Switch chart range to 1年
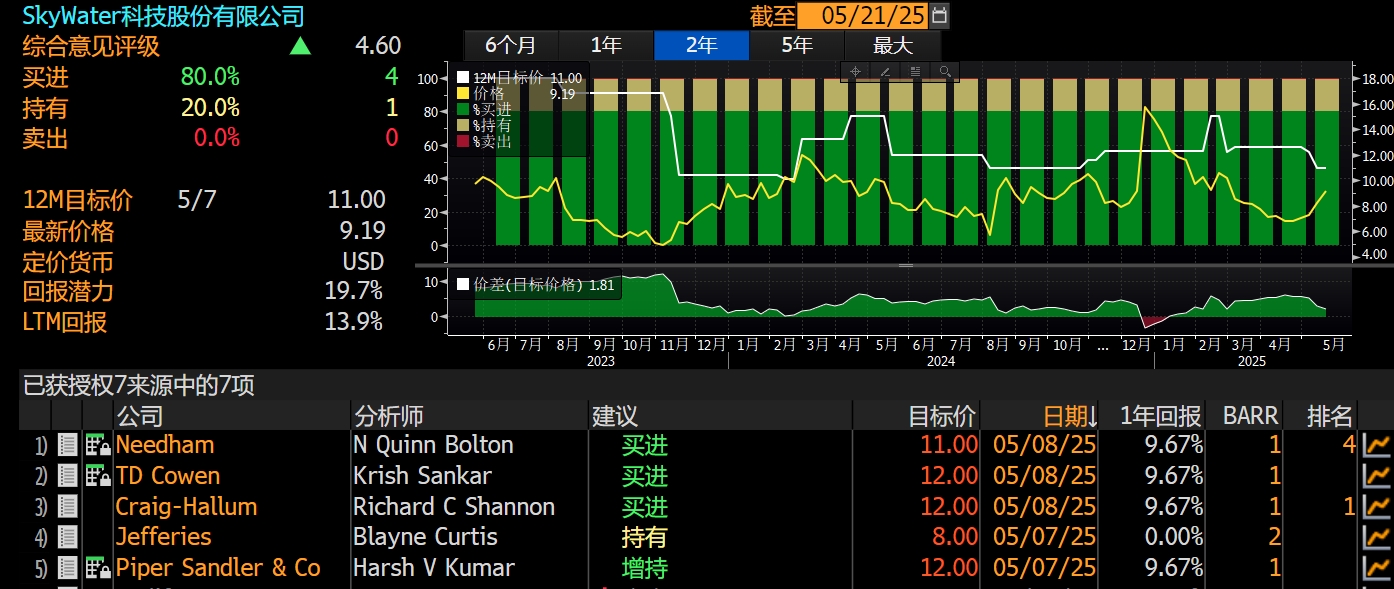Image resolution: width=1394 pixels, height=589 pixels. (x=606, y=45)
